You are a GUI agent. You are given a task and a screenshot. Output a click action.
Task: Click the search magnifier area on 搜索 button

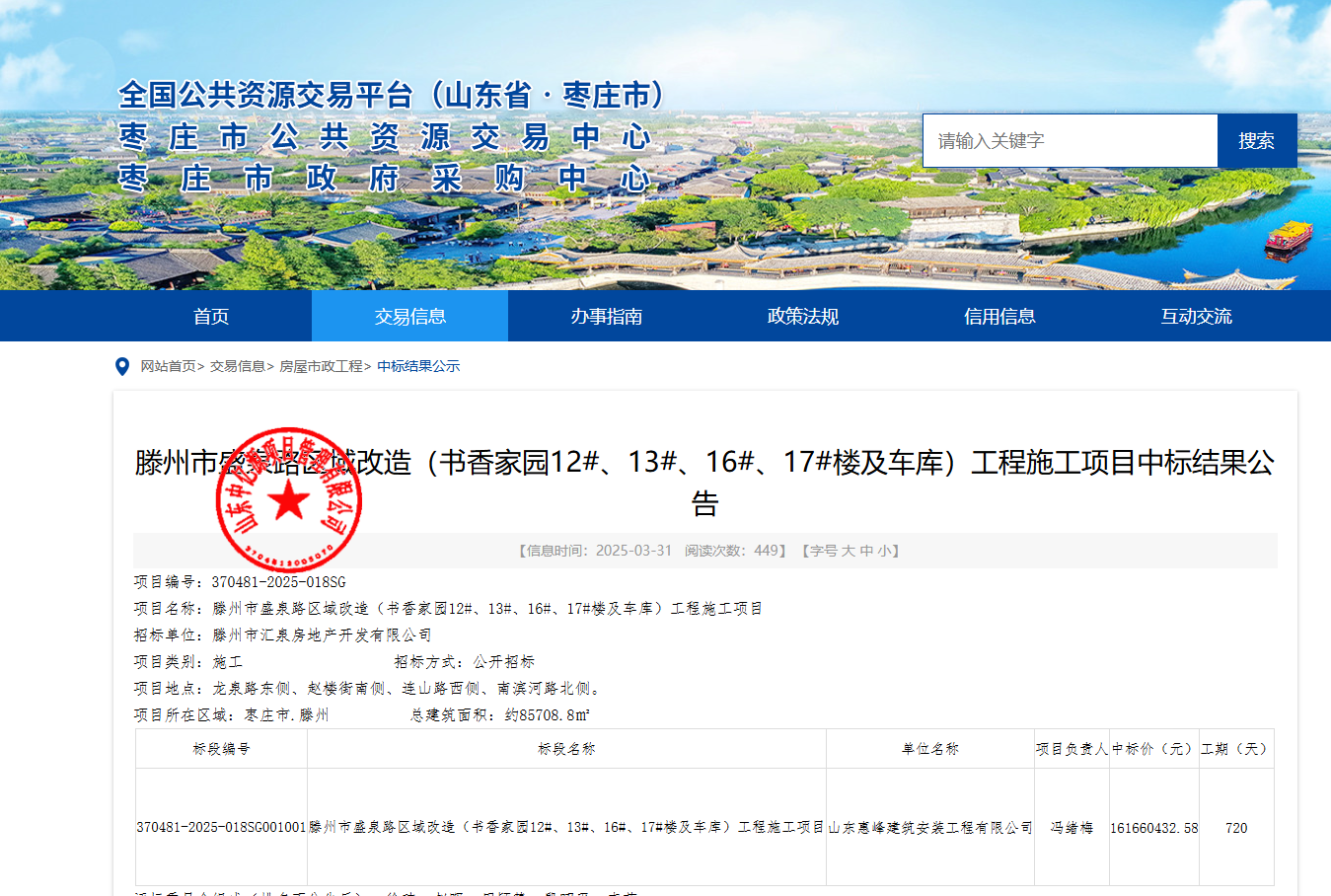(x=1257, y=140)
